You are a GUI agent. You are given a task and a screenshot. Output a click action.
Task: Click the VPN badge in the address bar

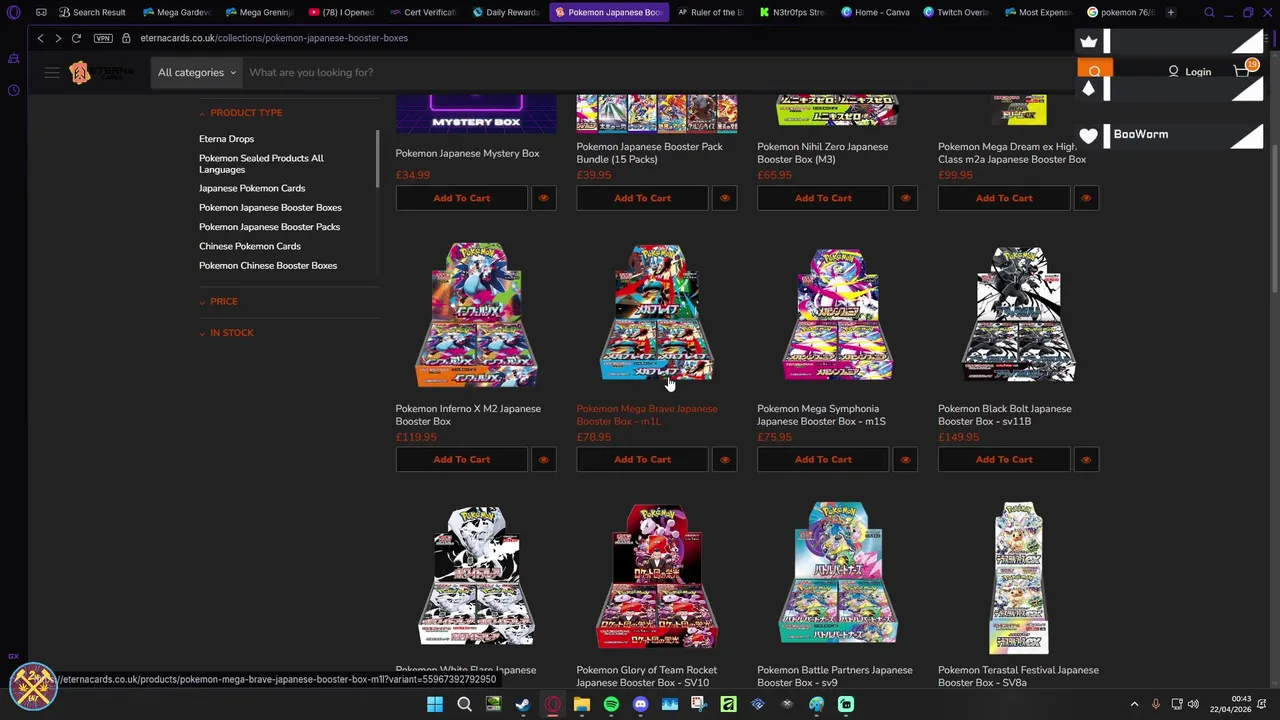pyautogui.click(x=103, y=38)
